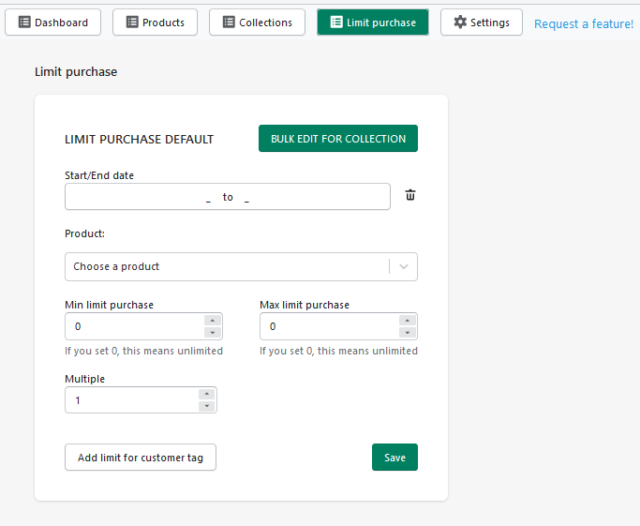Delete the Start/End date with trash icon
This screenshot has height=526, width=640.
410,195
